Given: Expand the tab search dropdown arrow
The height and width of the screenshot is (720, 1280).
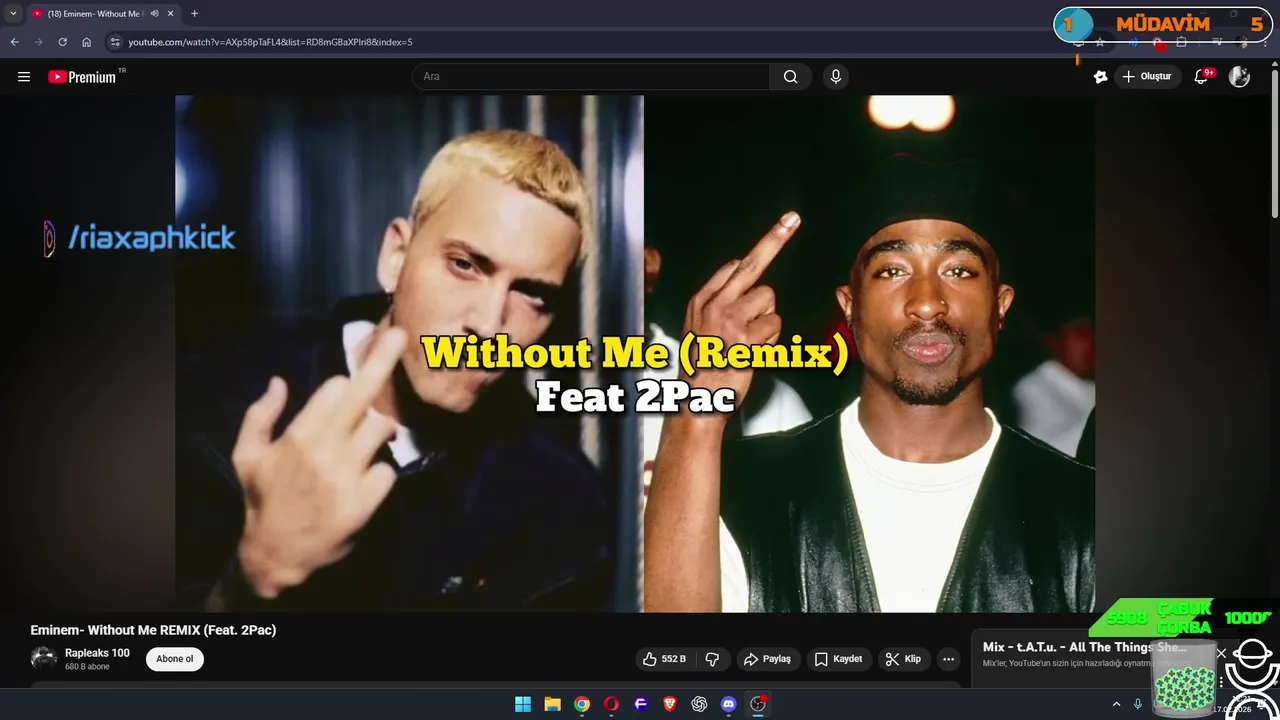Looking at the screenshot, I should [x=13, y=14].
